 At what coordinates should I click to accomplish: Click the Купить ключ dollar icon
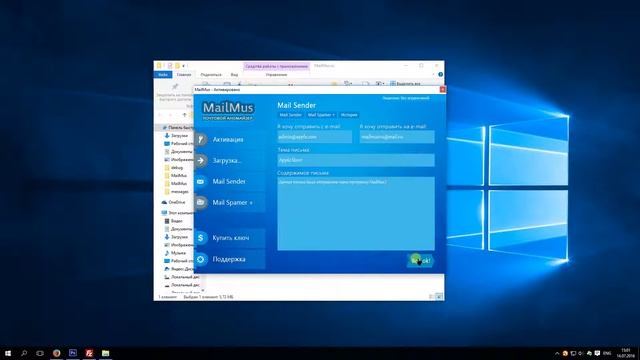point(200,238)
